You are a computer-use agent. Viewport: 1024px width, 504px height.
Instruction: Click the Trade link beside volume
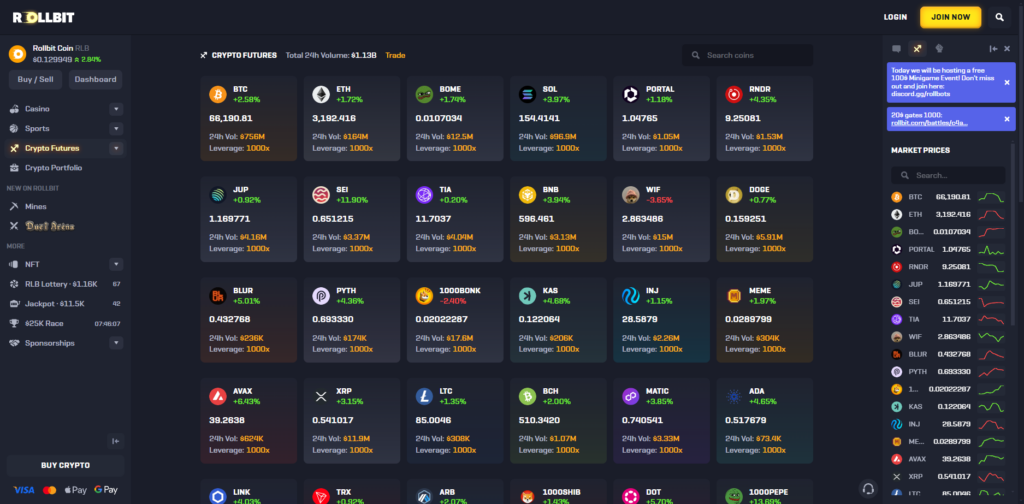tap(395, 55)
